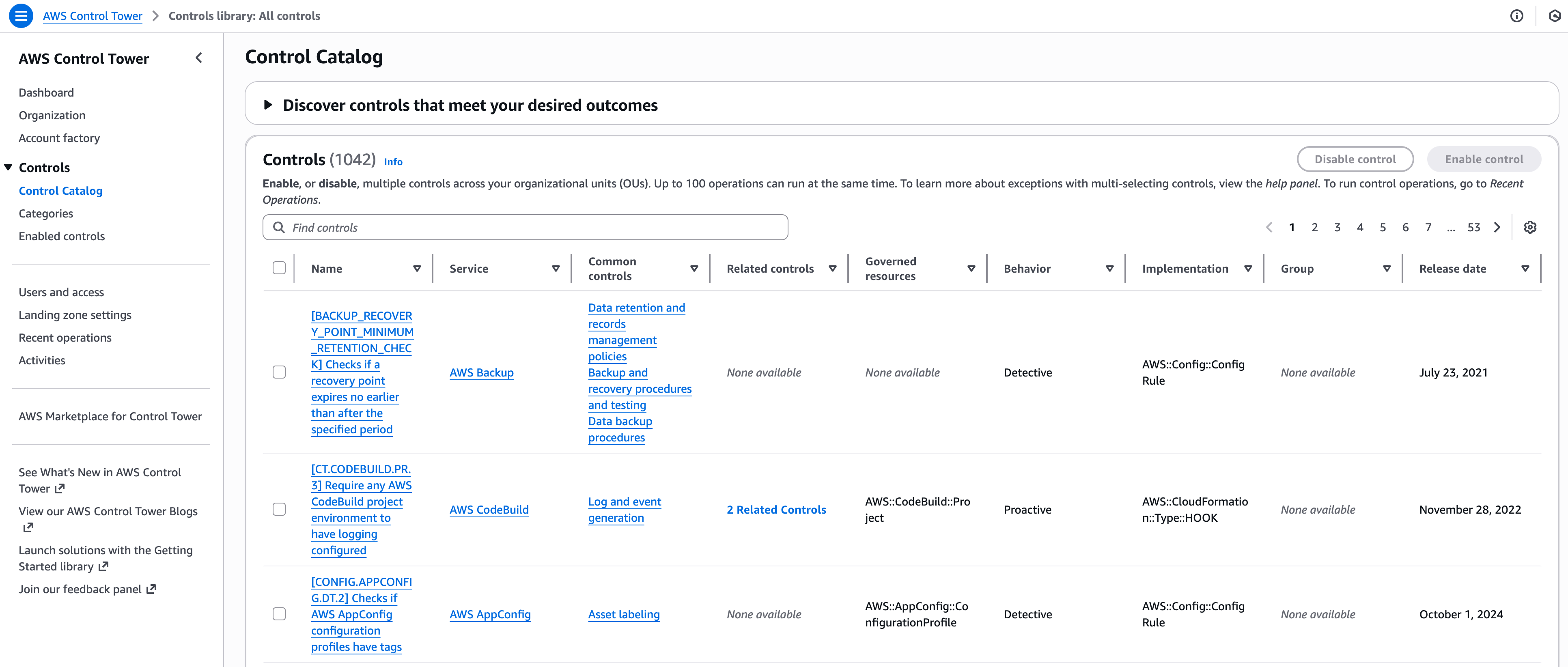Open Implementation column dropdown
The width and height of the screenshot is (1568, 667).
[x=1248, y=269]
